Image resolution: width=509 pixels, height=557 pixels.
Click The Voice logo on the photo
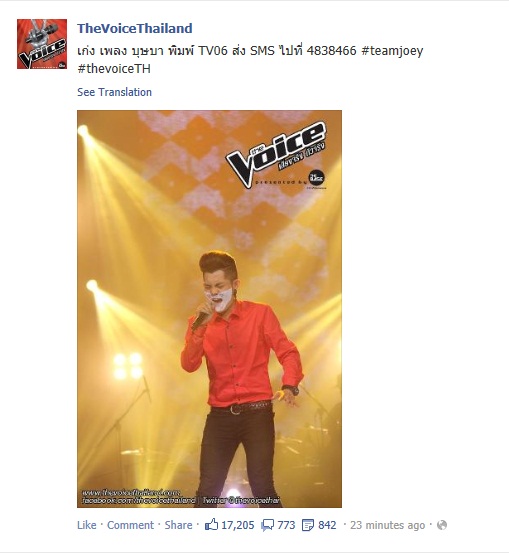click(277, 156)
